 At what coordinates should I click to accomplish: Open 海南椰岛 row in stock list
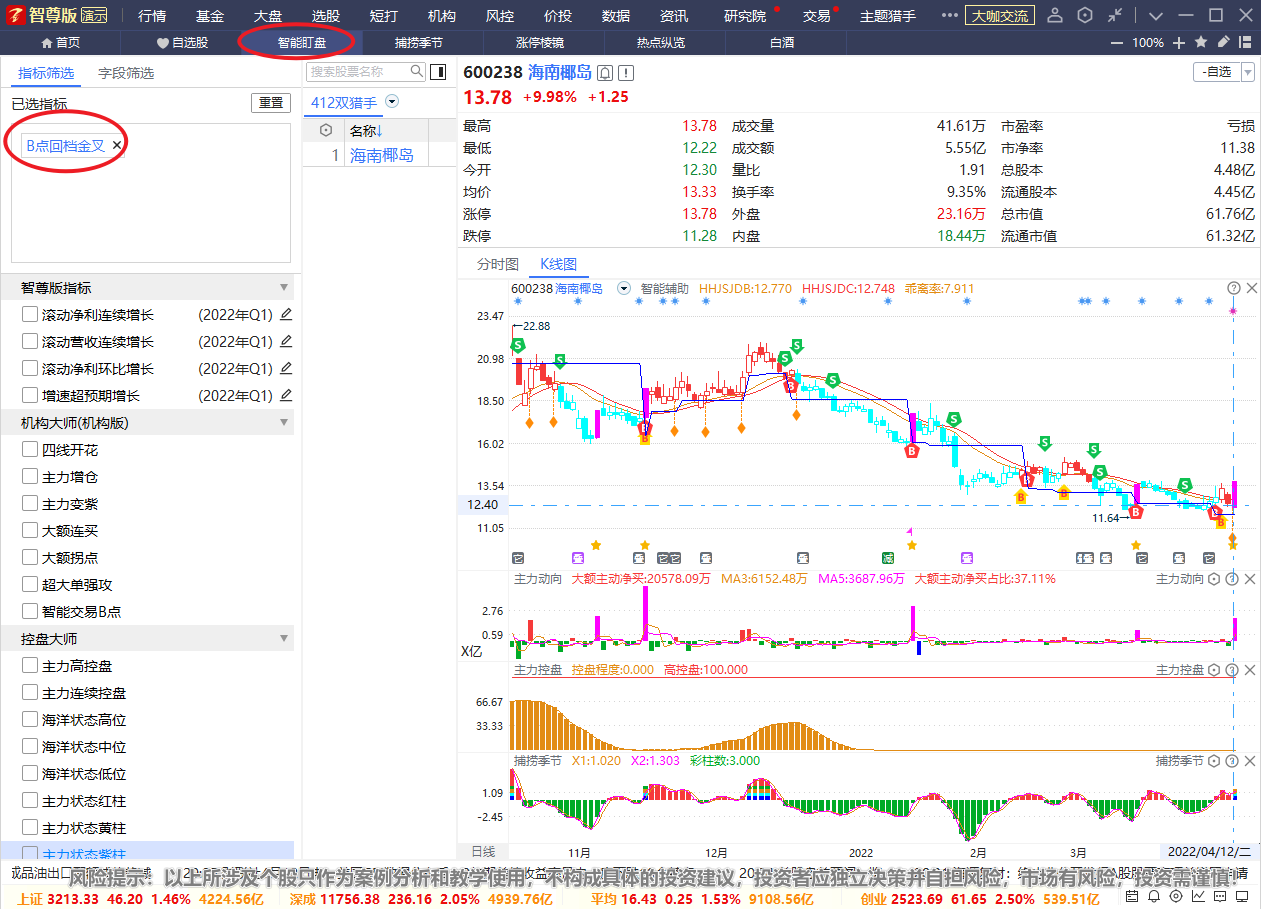[x=380, y=155]
